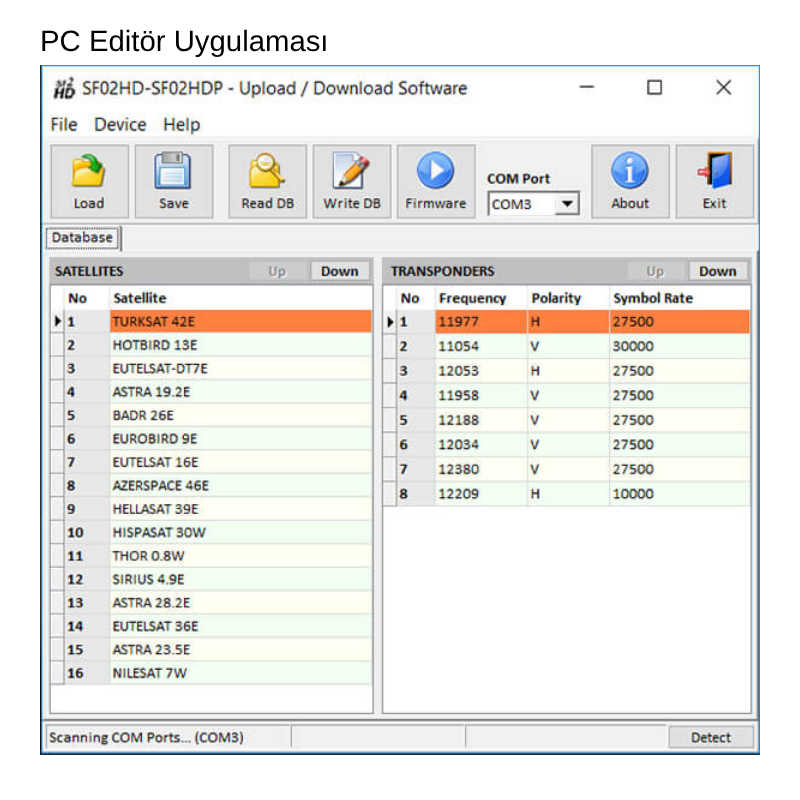
Task: Select transponder frequency 12188
Action: 481,420
